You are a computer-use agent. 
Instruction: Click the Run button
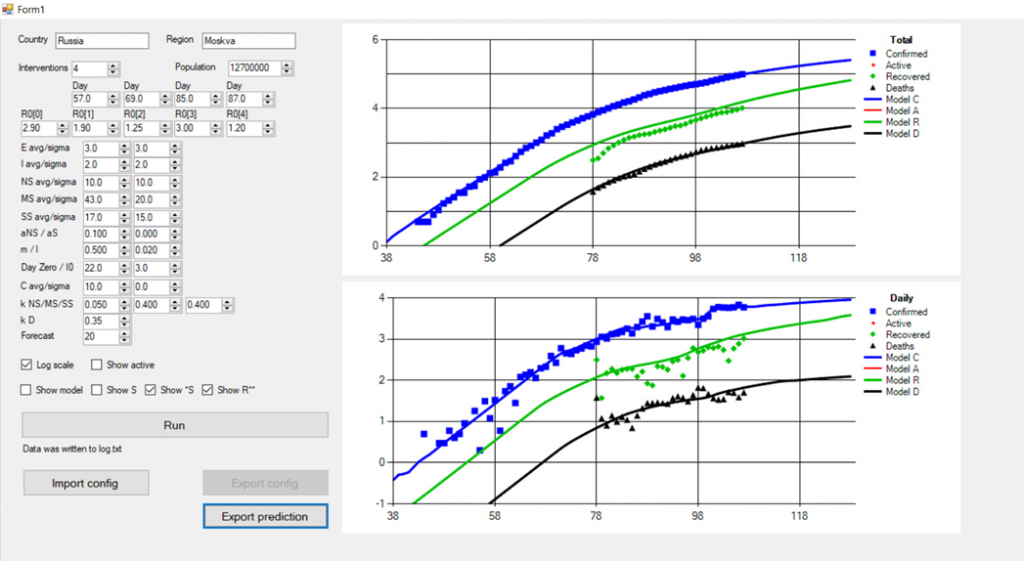[x=175, y=425]
